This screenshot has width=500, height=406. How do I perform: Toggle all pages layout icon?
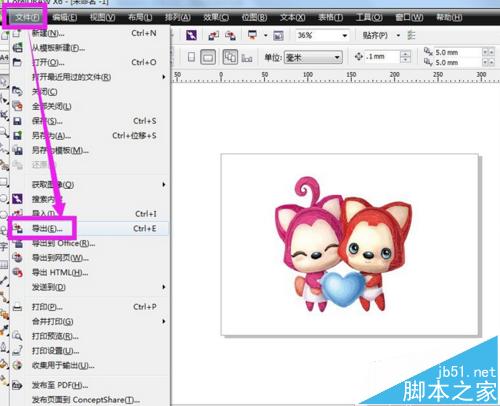click(230, 57)
